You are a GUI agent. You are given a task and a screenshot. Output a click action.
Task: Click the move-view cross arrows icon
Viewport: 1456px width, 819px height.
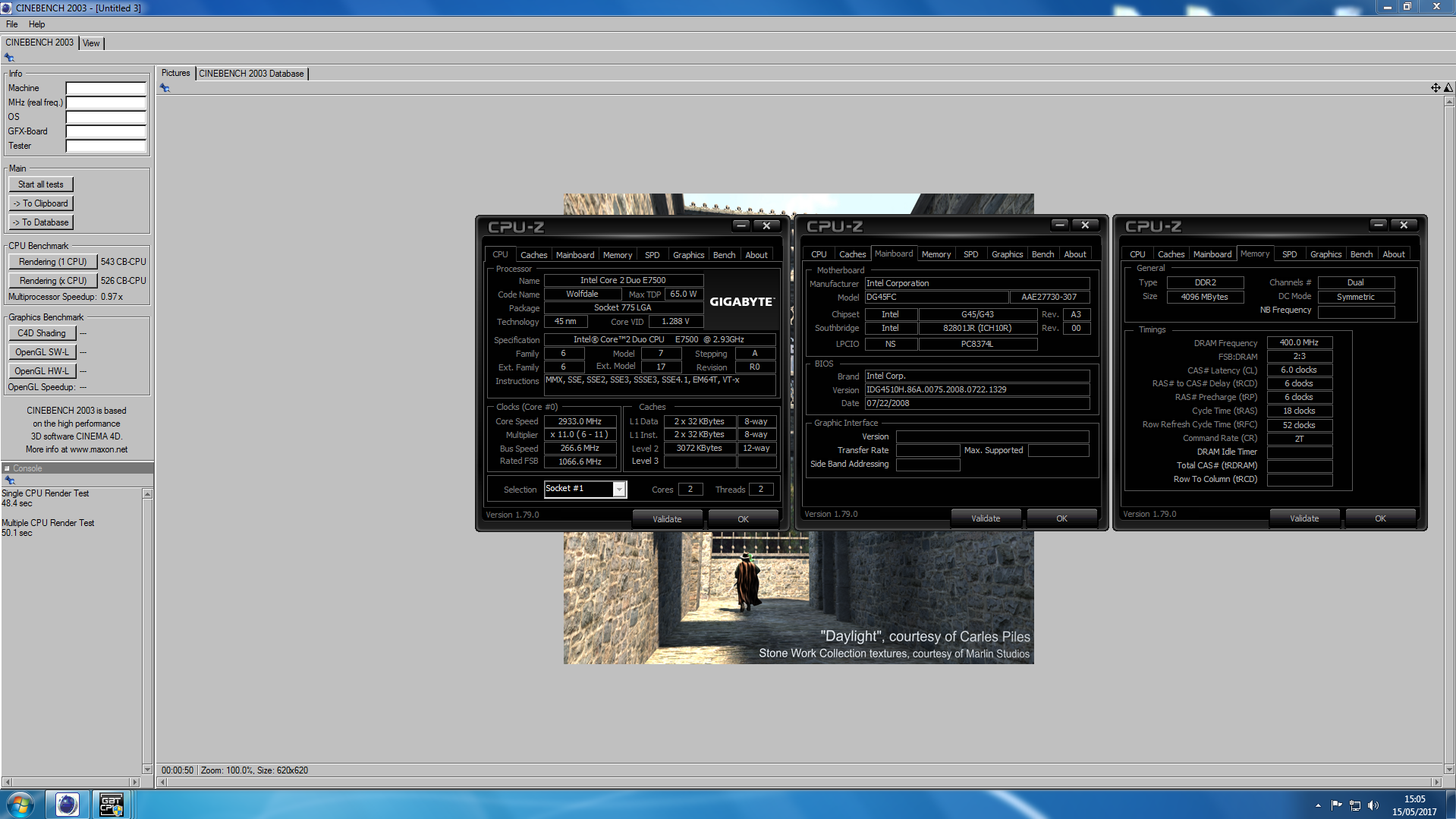click(1436, 88)
